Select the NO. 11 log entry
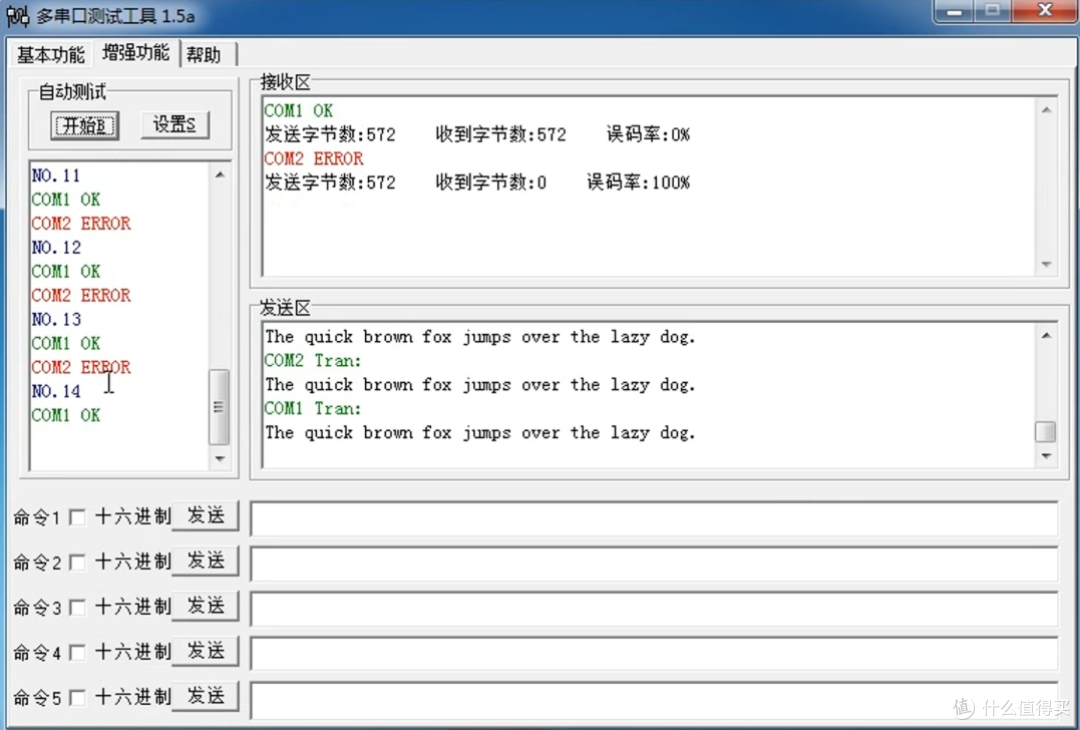 56,176
